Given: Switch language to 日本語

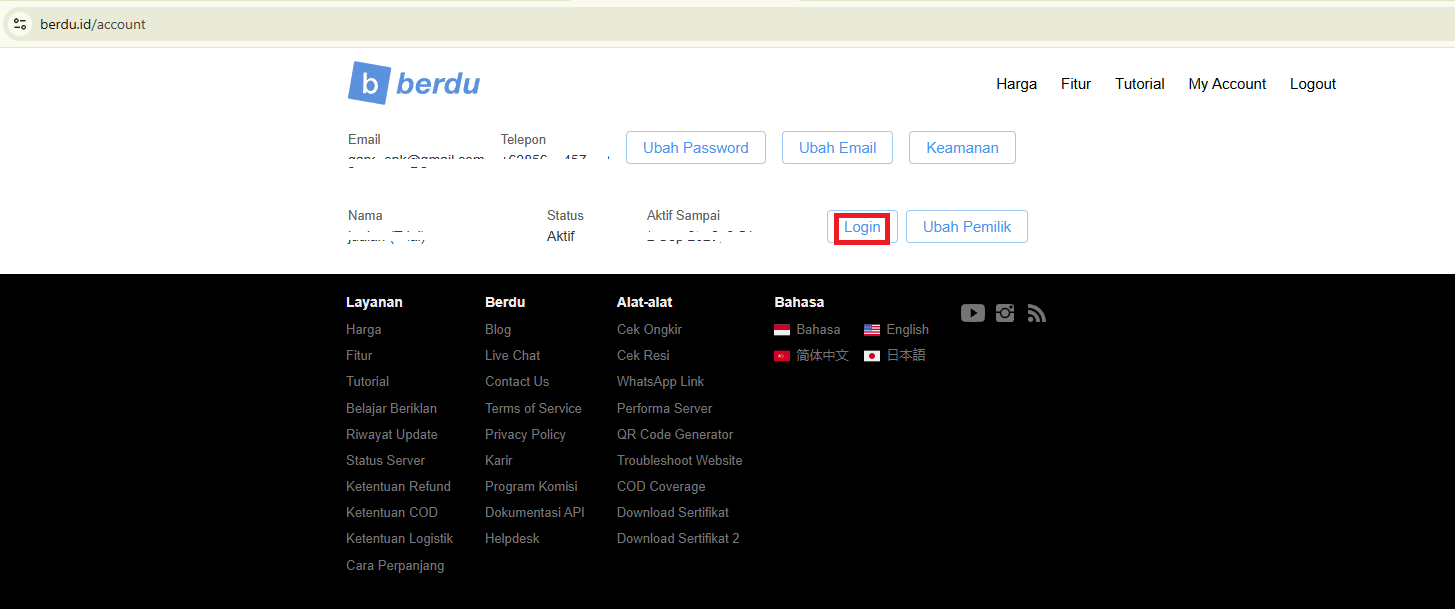Looking at the screenshot, I should [x=895, y=355].
